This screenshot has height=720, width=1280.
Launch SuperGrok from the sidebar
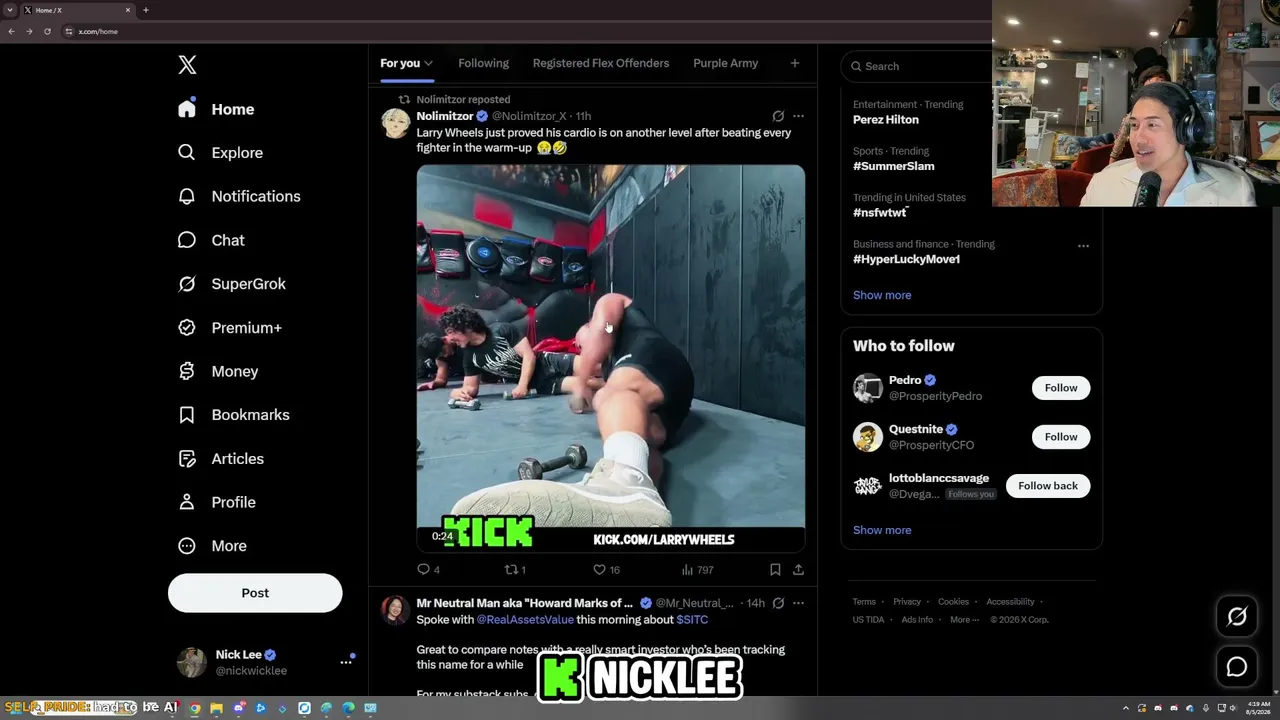pyautogui.click(x=232, y=284)
